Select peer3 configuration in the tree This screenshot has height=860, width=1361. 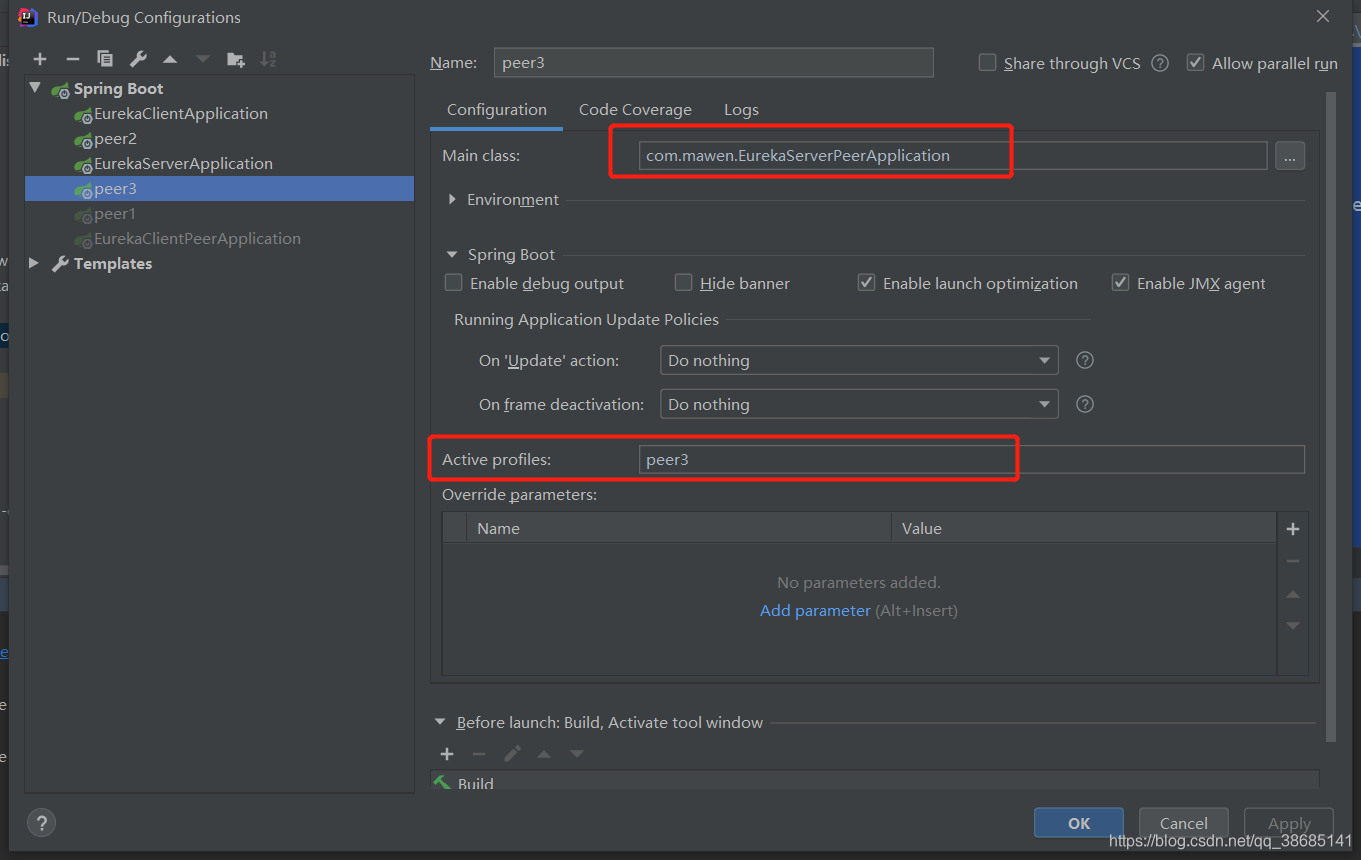(x=219, y=188)
